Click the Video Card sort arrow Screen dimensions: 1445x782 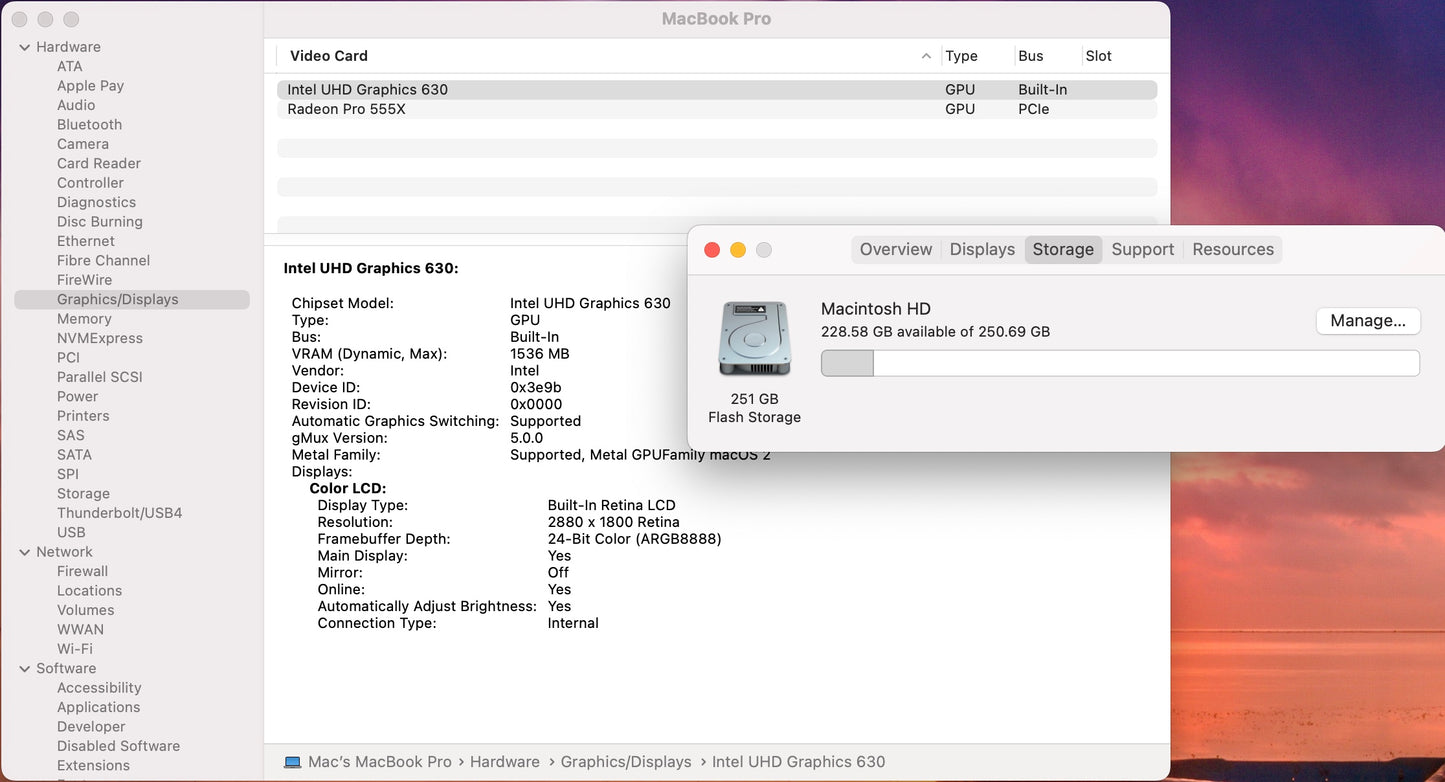pos(926,57)
